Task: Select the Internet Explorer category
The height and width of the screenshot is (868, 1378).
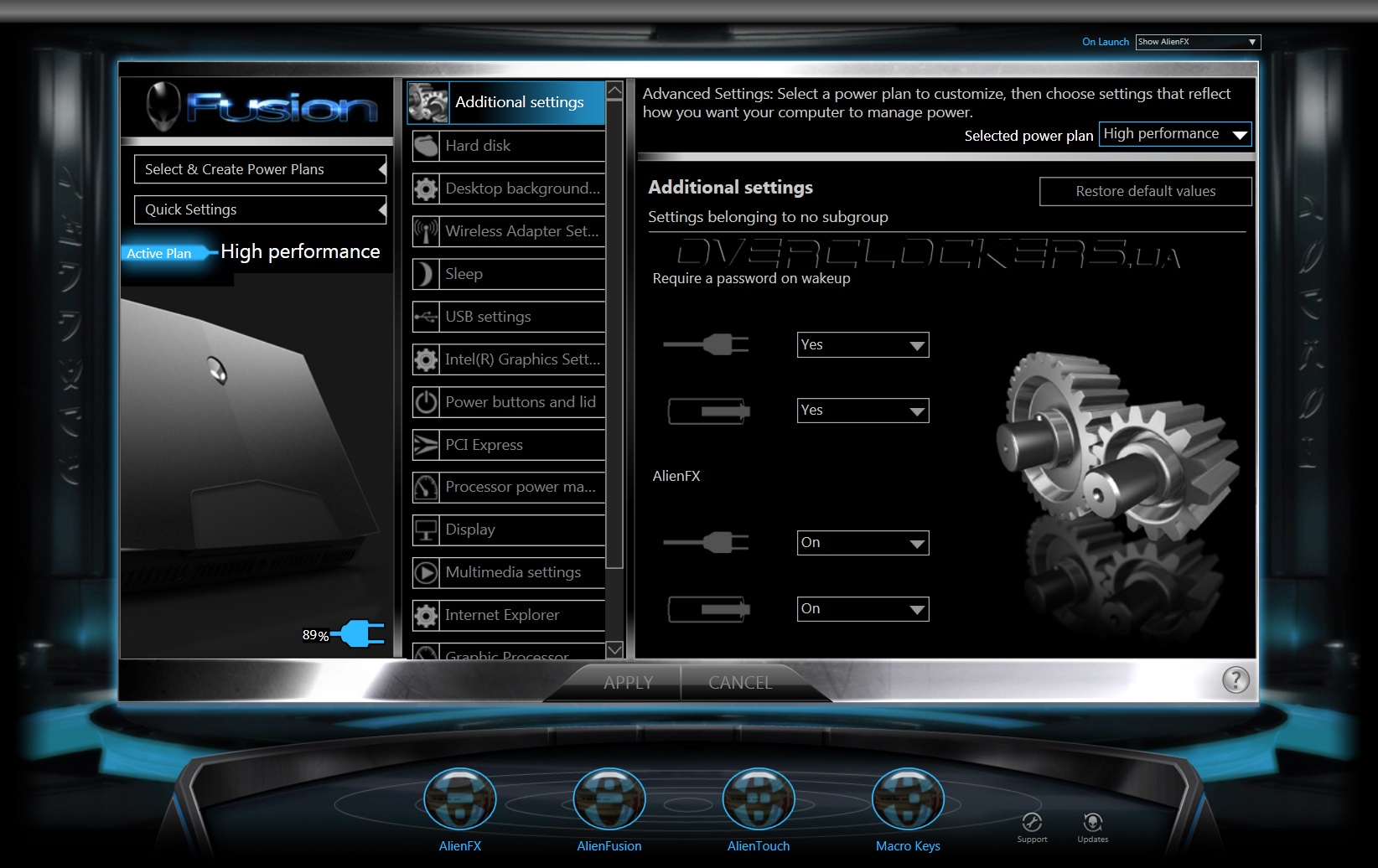Action: tap(509, 615)
